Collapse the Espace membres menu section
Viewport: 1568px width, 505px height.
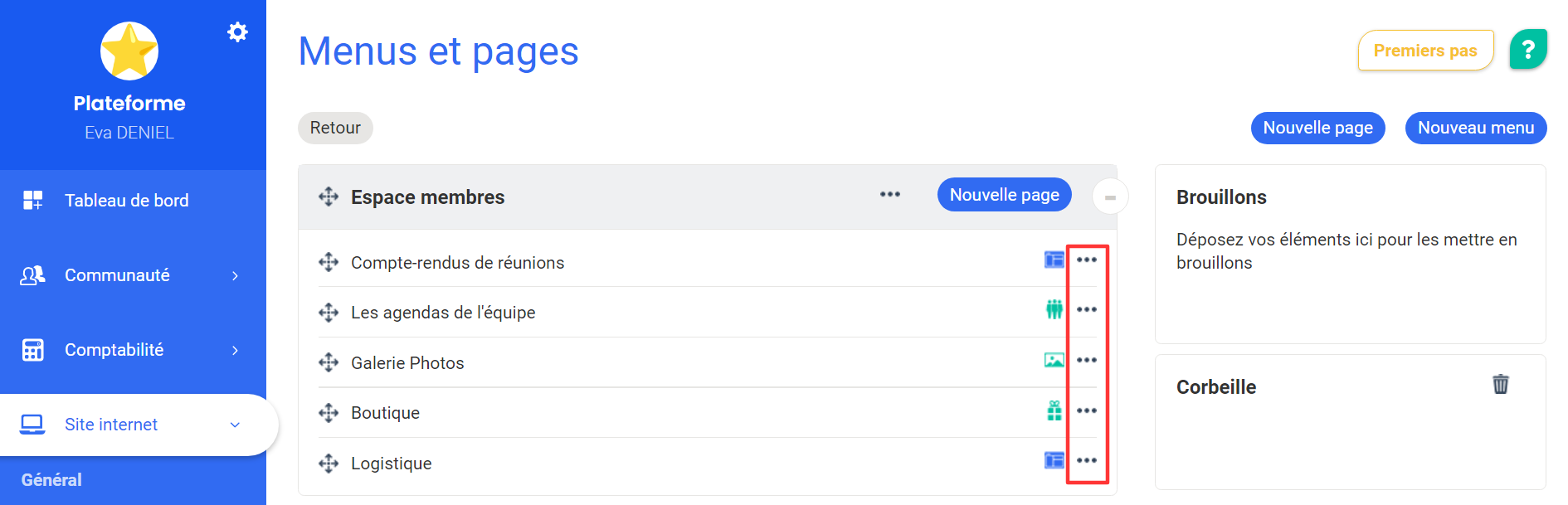tap(1110, 197)
